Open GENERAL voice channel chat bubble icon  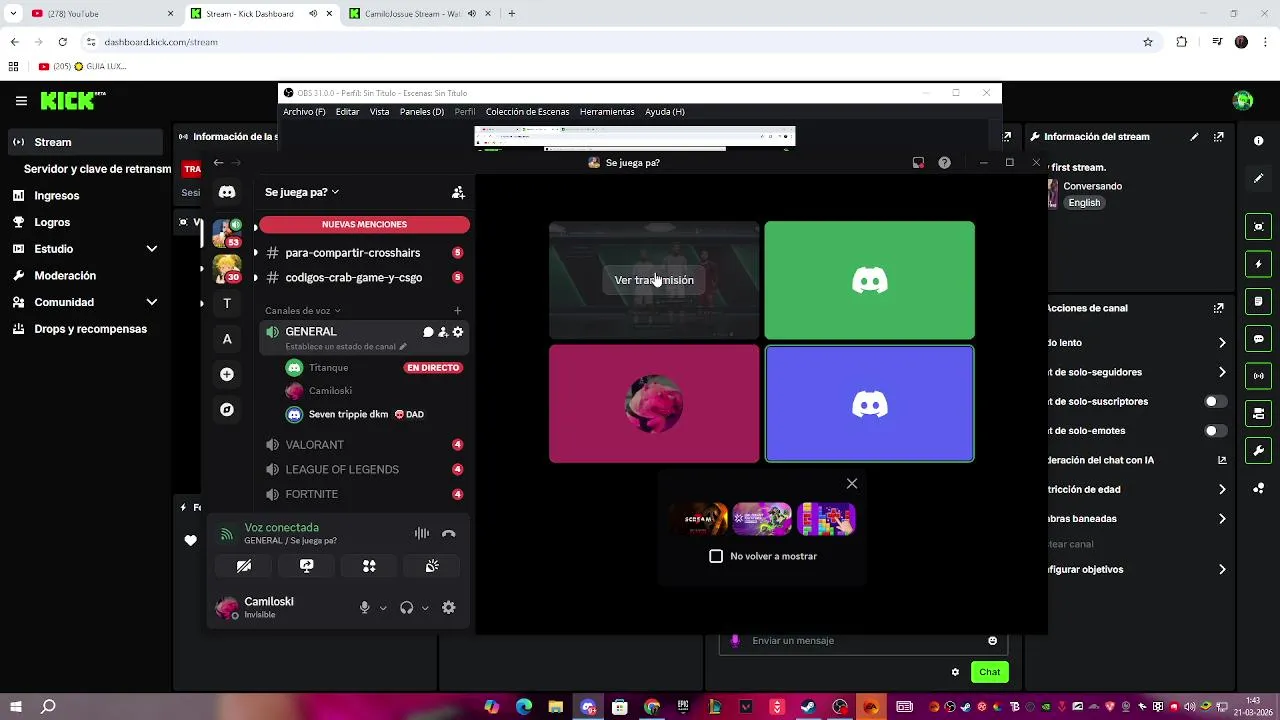coord(428,332)
